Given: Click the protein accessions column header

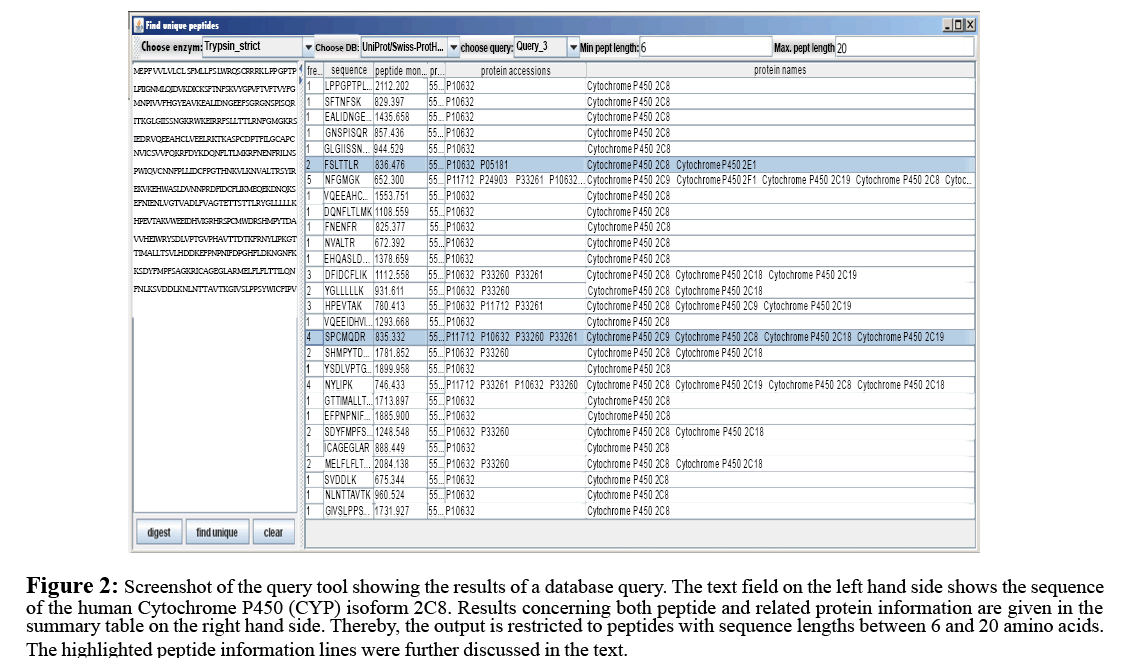Looking at the screenshot, I should 514,71.
